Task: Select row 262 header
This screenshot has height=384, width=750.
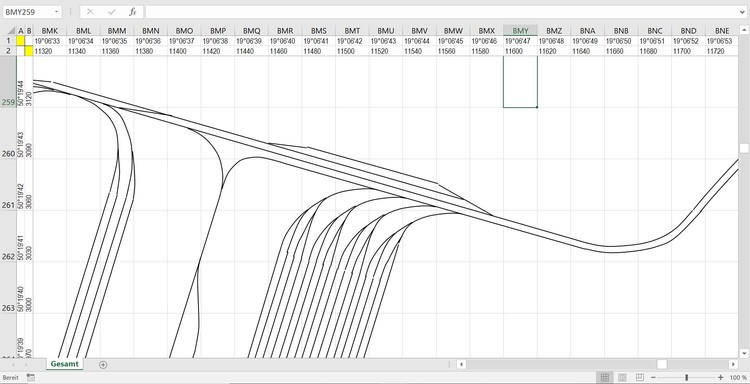Action: pyautogui.click(x=8, y=236)
